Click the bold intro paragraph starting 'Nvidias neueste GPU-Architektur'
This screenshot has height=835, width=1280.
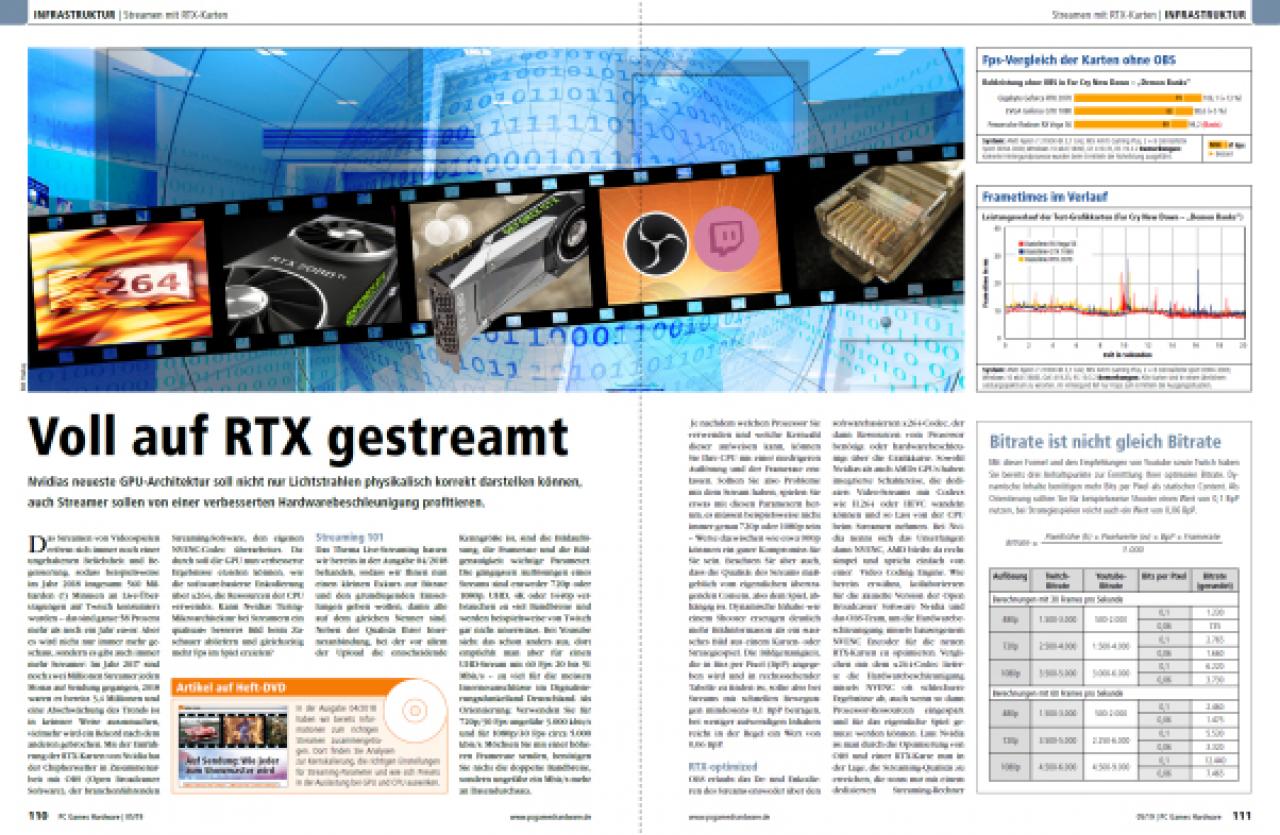tap(306, 490)
